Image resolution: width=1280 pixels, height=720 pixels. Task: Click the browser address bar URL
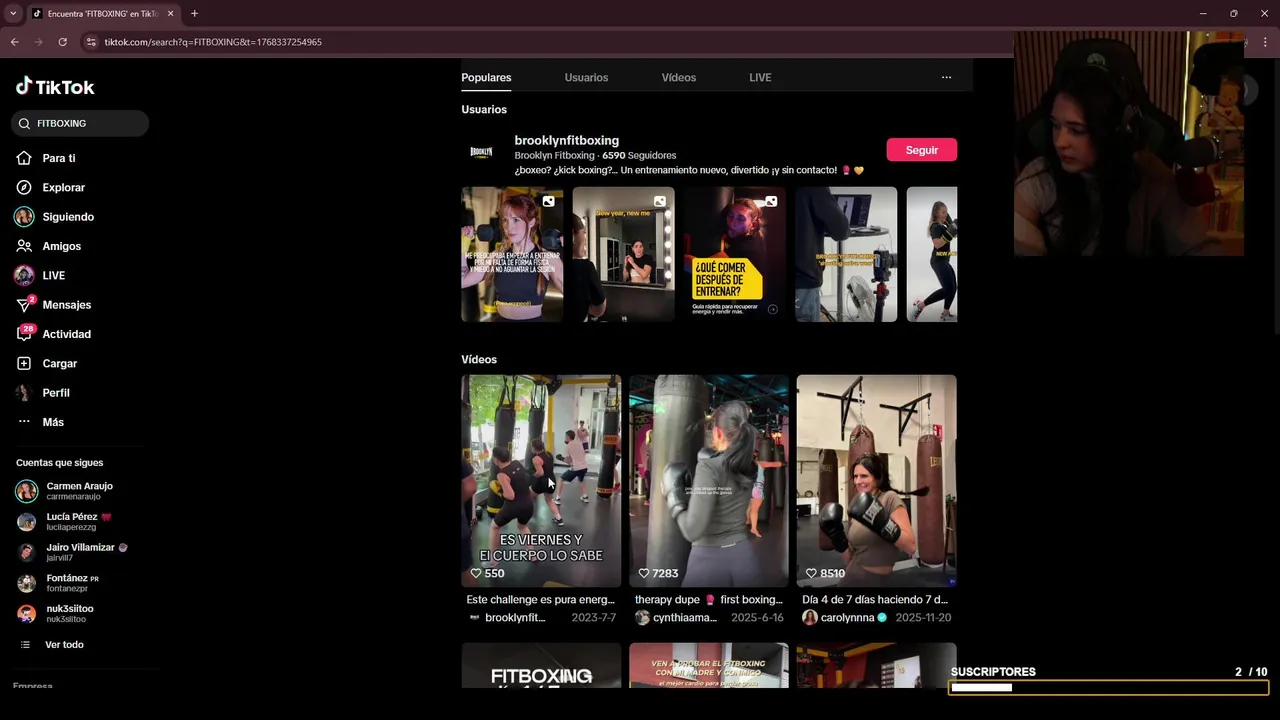[x=213, y=42]
